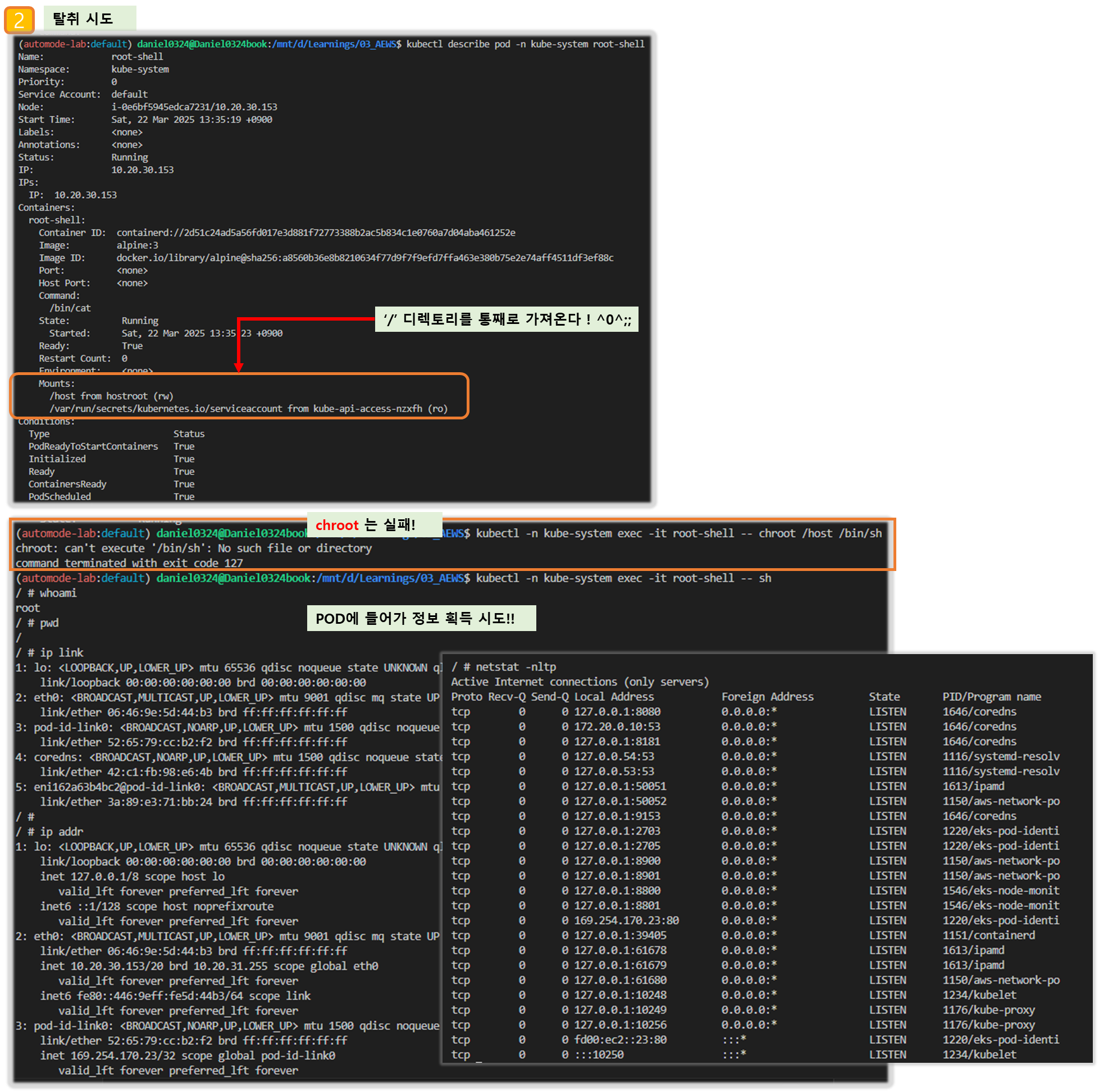Click the '1151/containerd' process entry
Image resolution: width=1099 pixels, height=1092 pixels.
tap(988, 935)
